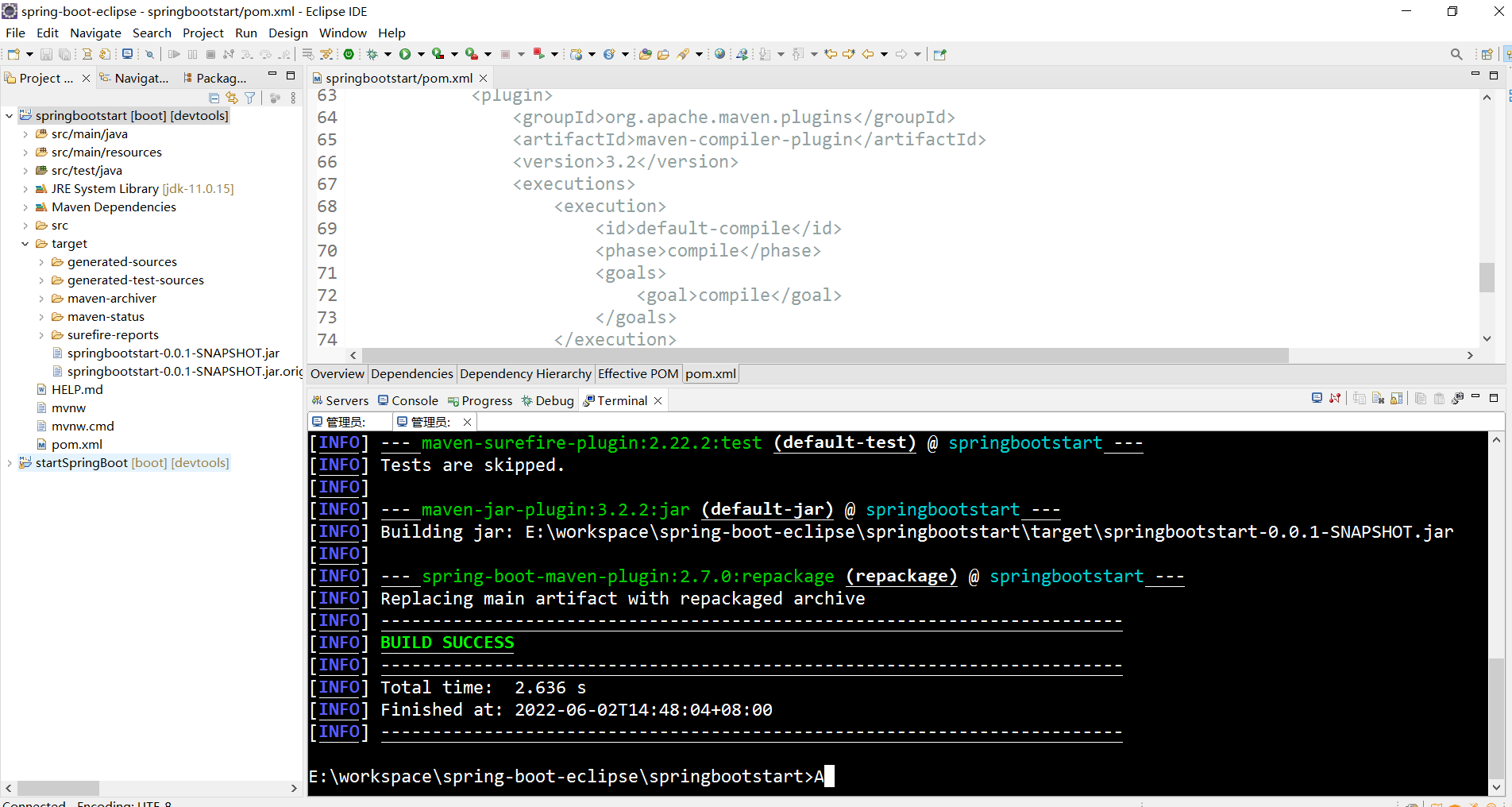Expand the src/main/java node

[x=25, y=134]
